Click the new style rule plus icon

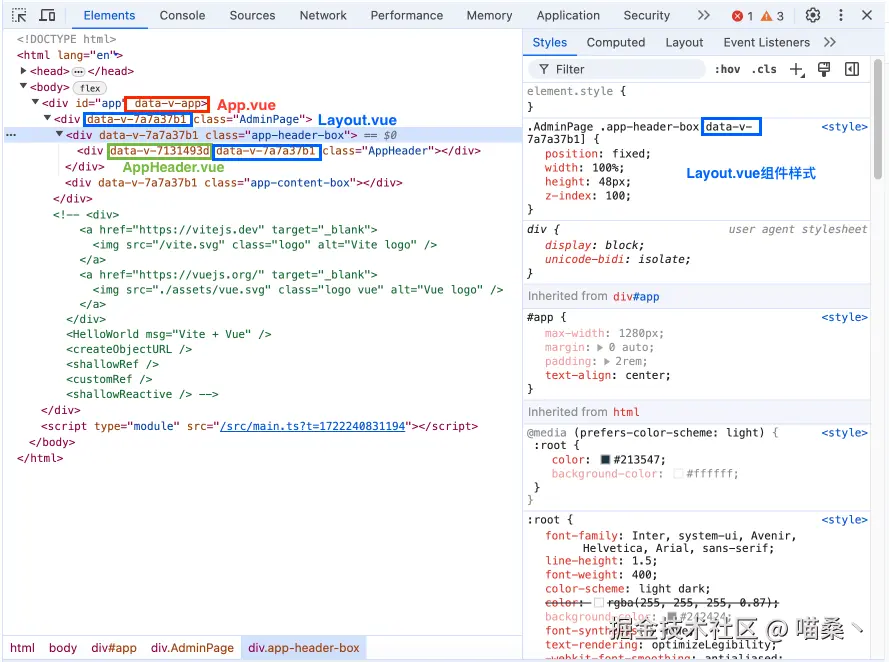coord(797,69)
